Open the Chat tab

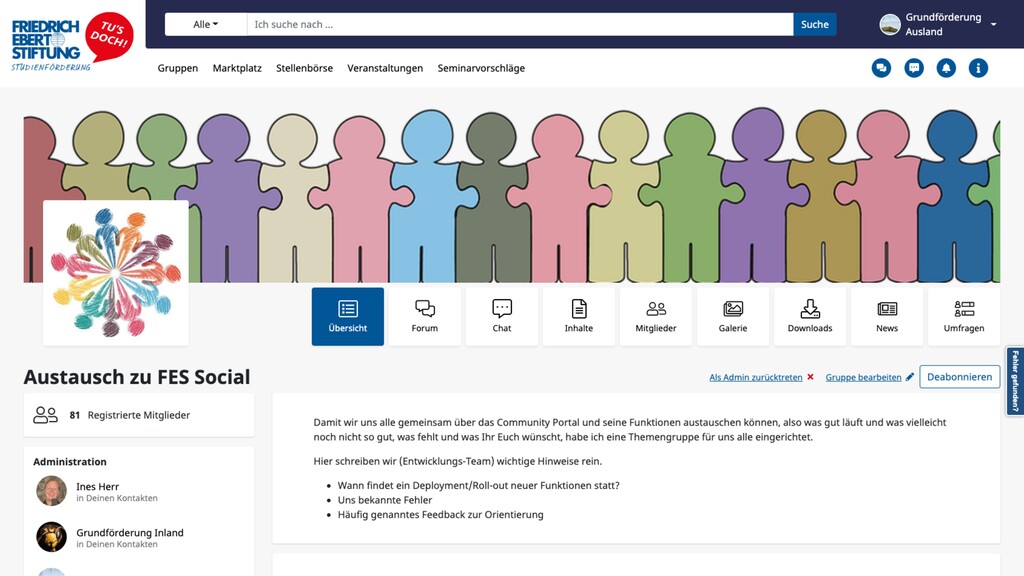pyautogui.click(x=502, y=317)
